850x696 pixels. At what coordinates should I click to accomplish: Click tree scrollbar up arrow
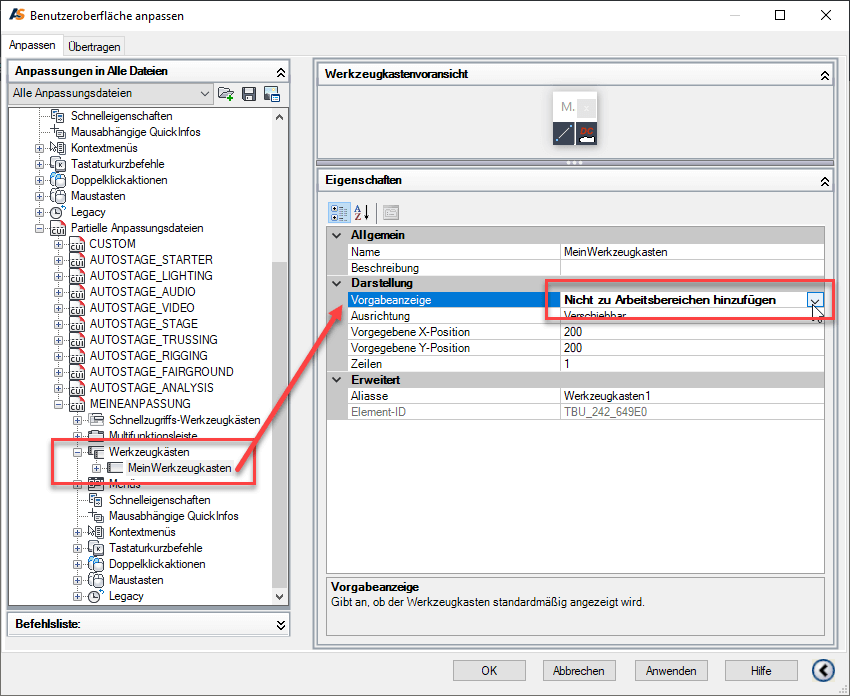pyautogui.click(x=279, y=117)
